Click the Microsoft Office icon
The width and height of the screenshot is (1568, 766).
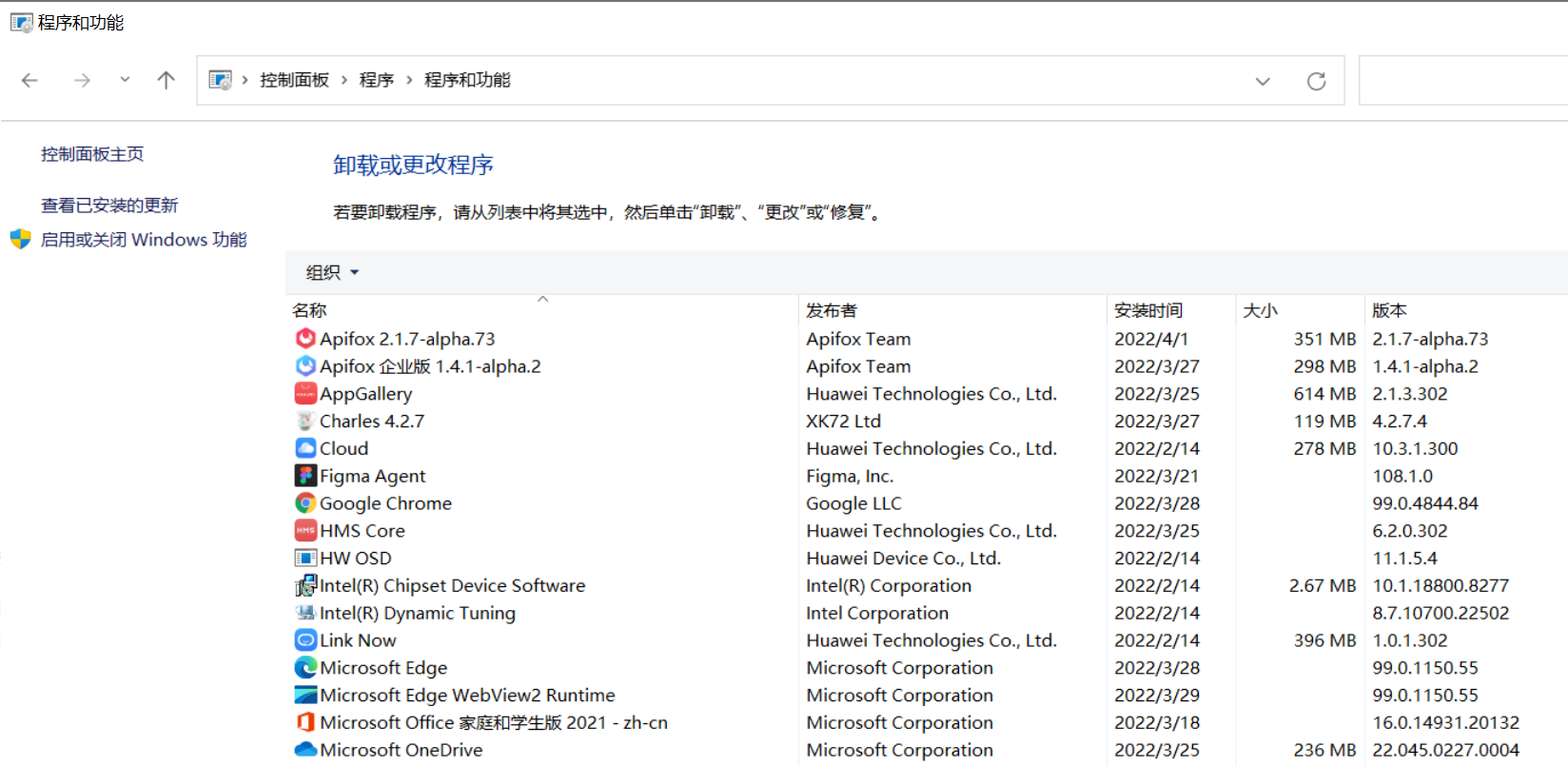305,722
